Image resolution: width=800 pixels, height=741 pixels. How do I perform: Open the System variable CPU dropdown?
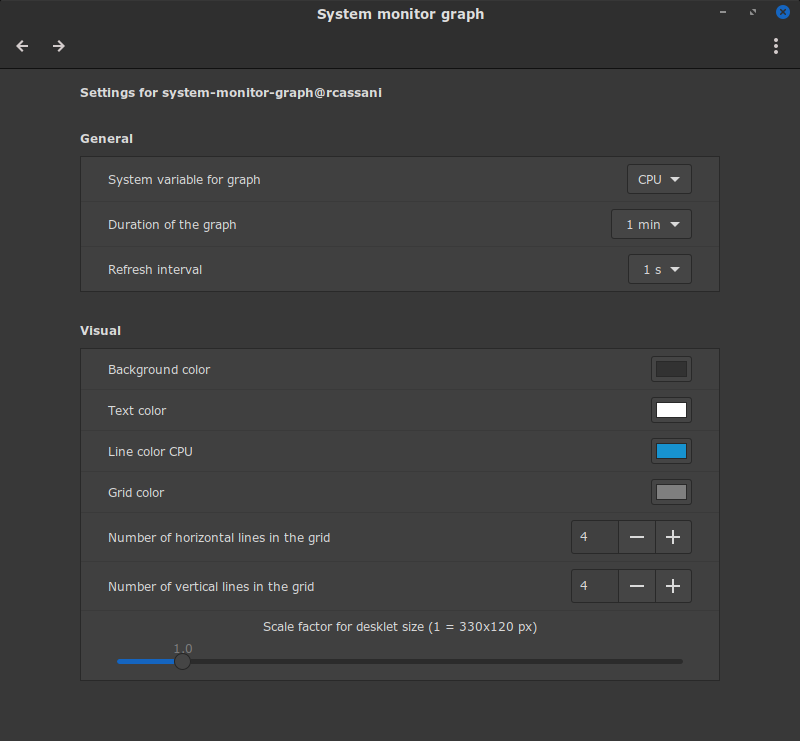click(659, 179)
